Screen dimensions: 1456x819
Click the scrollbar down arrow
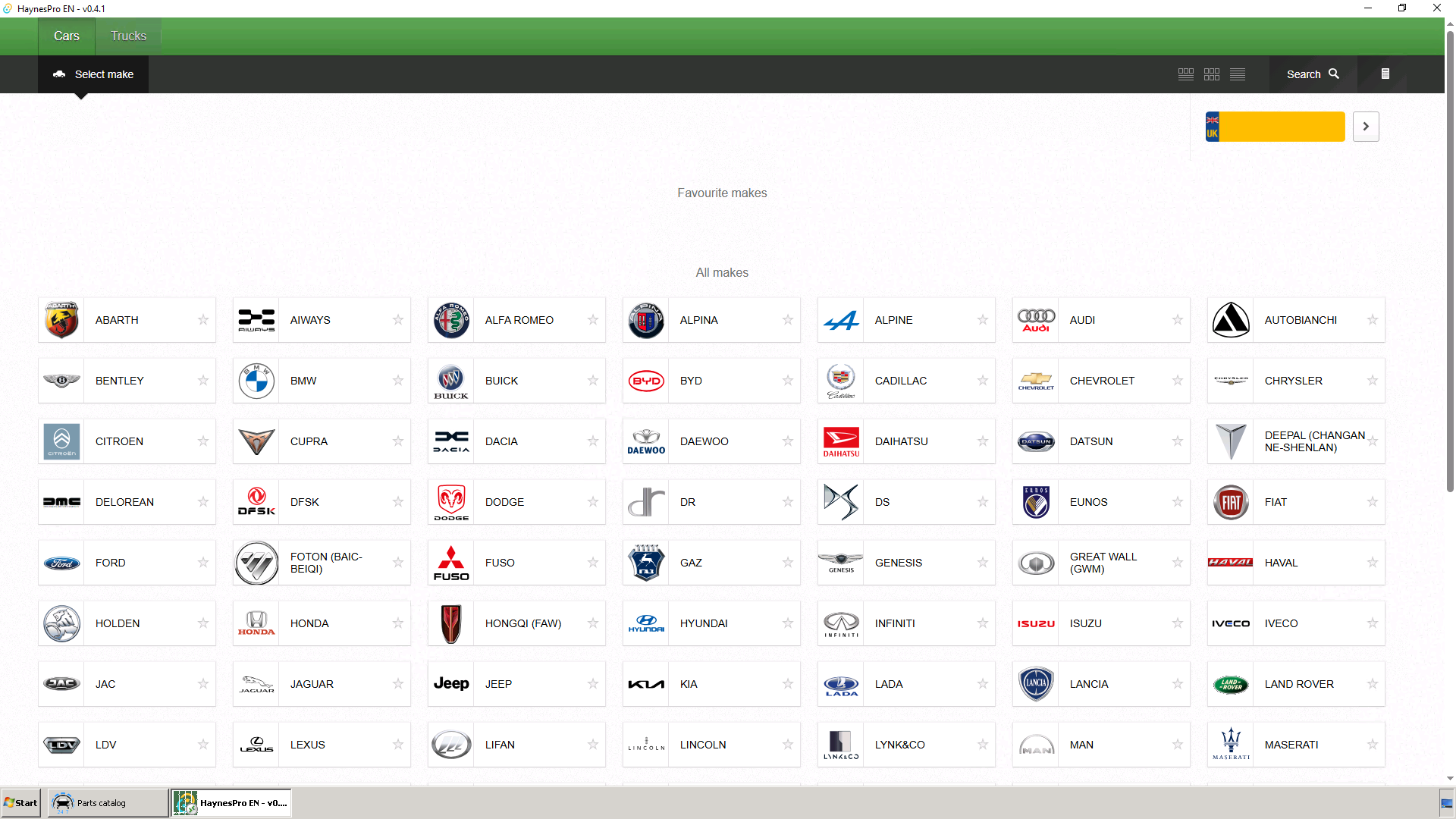pos(1450,779)
